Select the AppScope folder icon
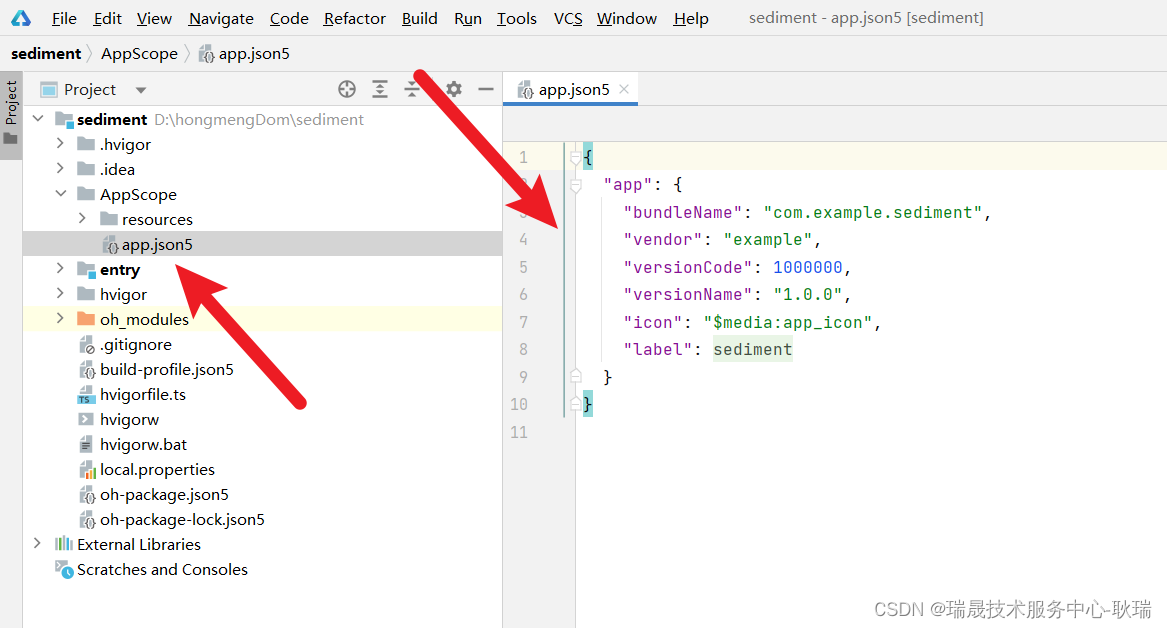Screen dimensions: 1167x628 pyautogui.click(x=86, y=194)
